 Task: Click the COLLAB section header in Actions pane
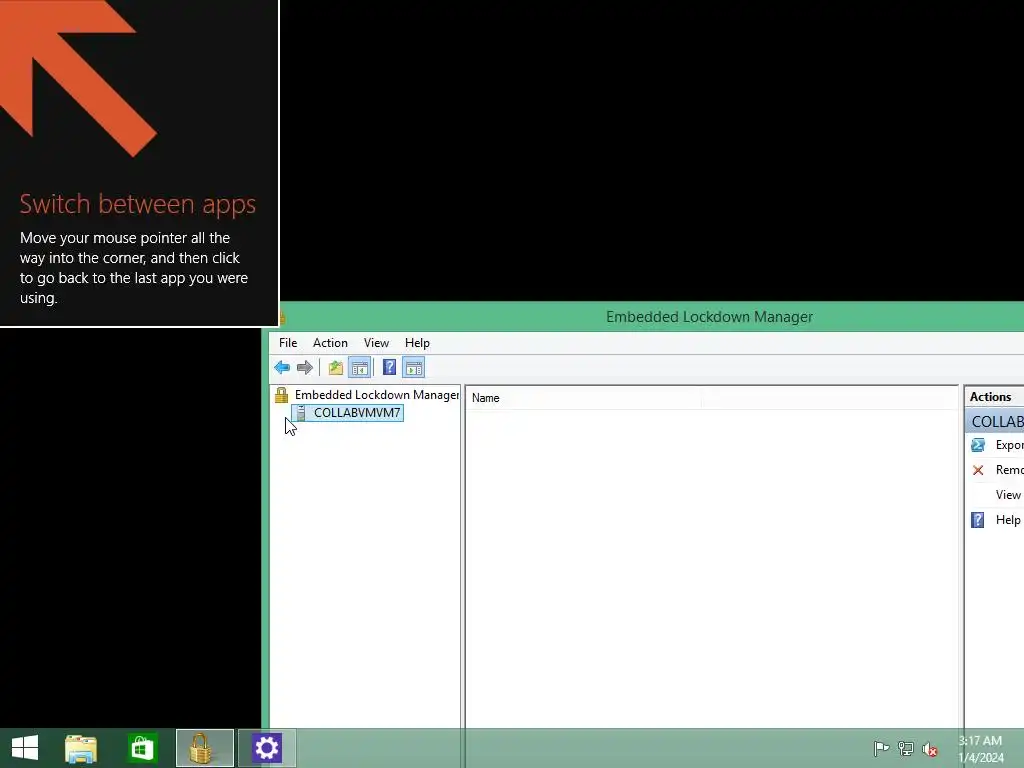point(995,421)
